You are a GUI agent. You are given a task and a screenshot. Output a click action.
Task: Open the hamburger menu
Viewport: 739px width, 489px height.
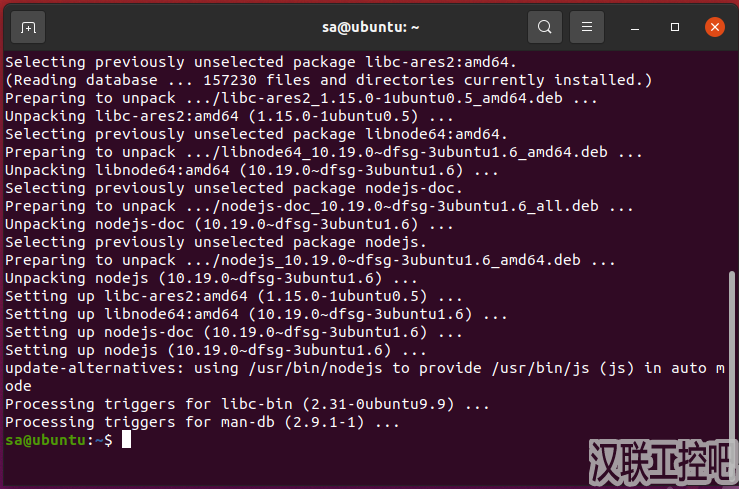[x=588, y=27]
